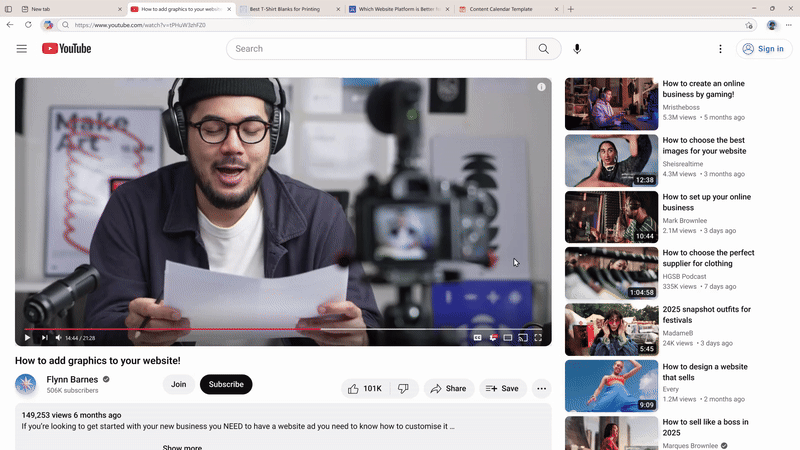Open browser Settings and more menu
The image size is (800, 450).
click(x=789, y=25)
